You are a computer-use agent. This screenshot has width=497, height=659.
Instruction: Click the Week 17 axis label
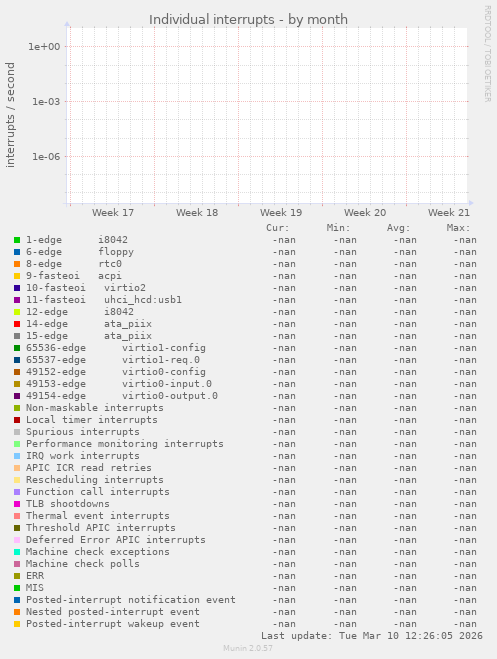point(113,213)
